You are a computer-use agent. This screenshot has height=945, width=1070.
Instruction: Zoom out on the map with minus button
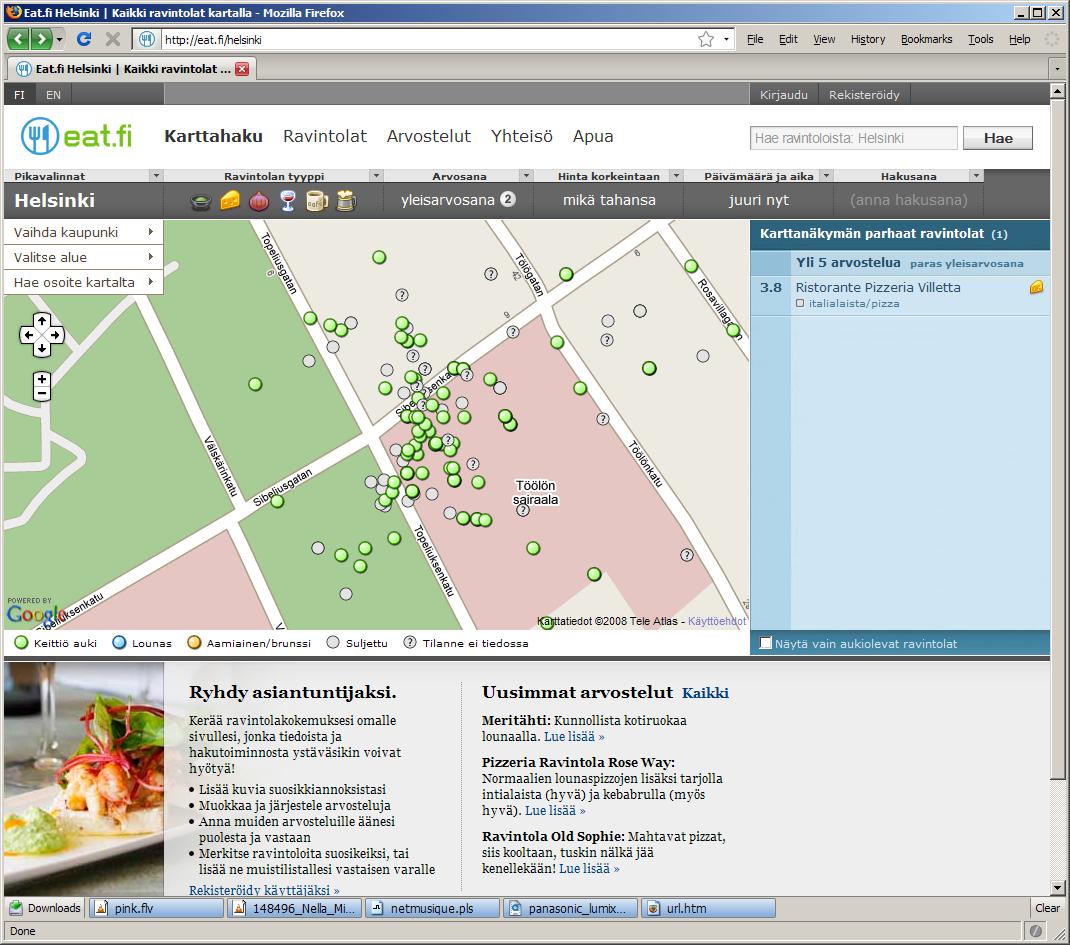[42, 394]
